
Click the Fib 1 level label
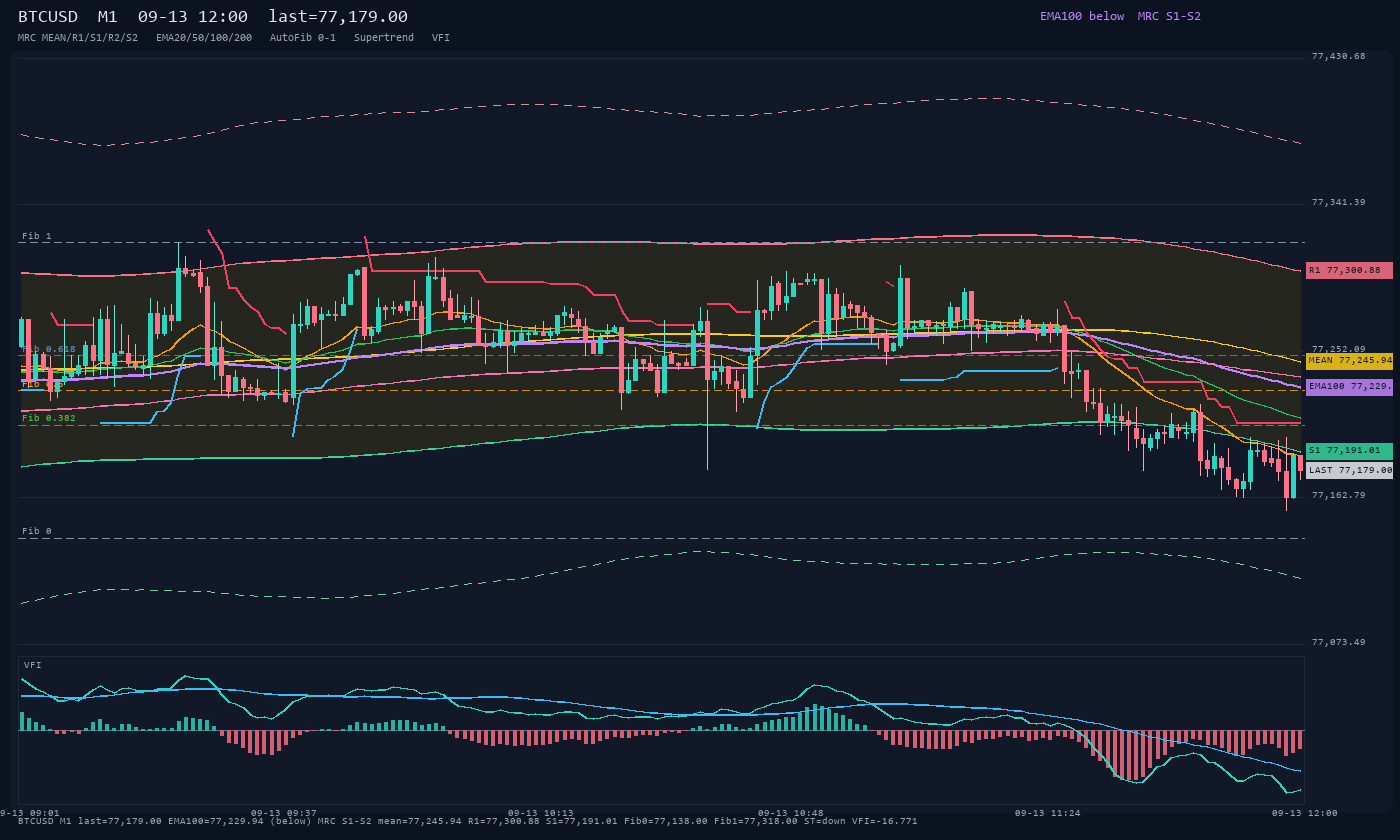pyautogui.click(x=37, y=236)
